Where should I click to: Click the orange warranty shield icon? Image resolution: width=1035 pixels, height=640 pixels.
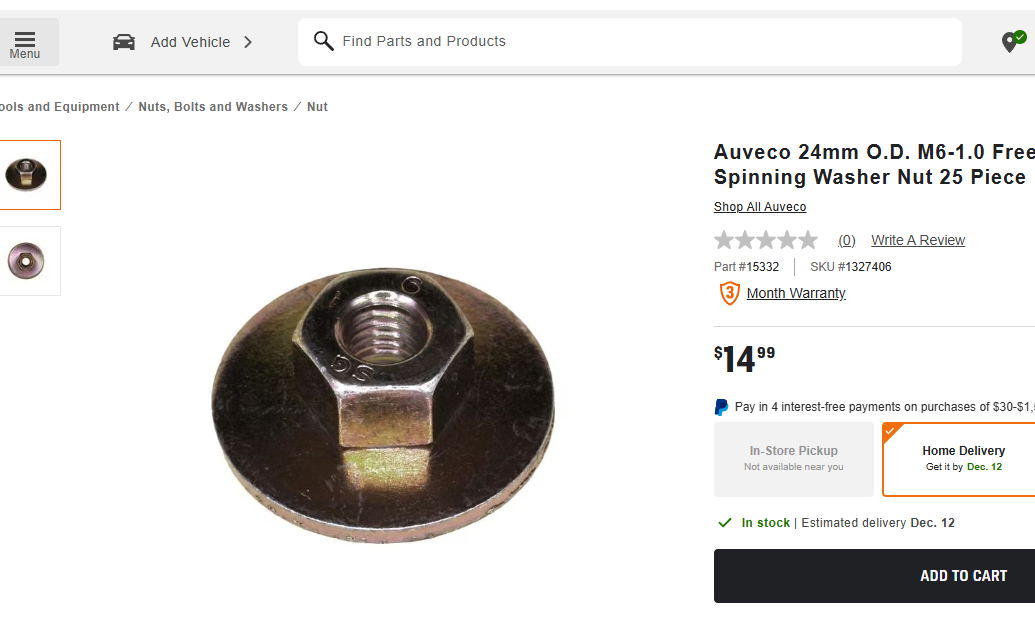tap(729, 293)
